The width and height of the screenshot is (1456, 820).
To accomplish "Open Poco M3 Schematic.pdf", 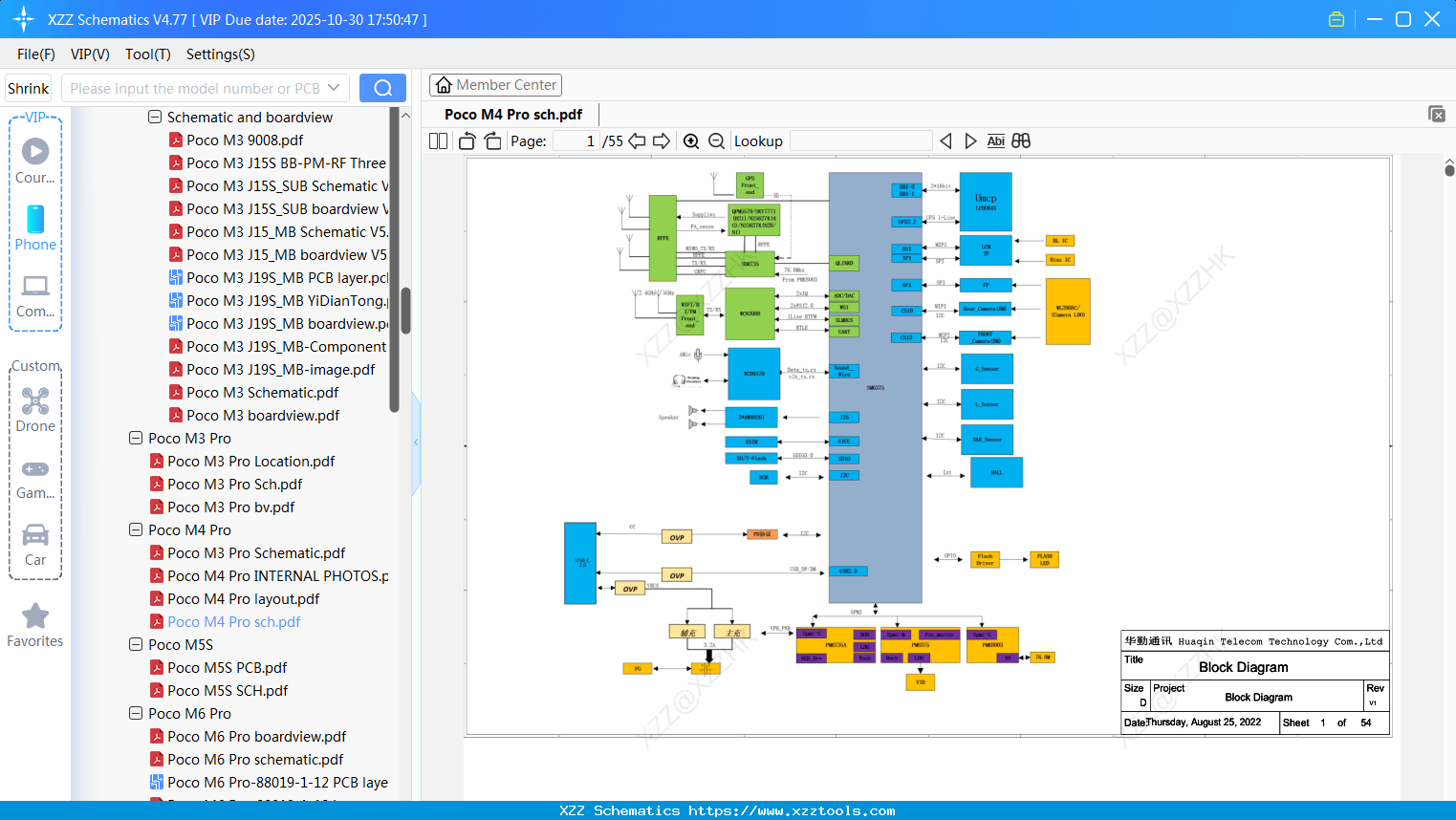I will pos(262,393).
